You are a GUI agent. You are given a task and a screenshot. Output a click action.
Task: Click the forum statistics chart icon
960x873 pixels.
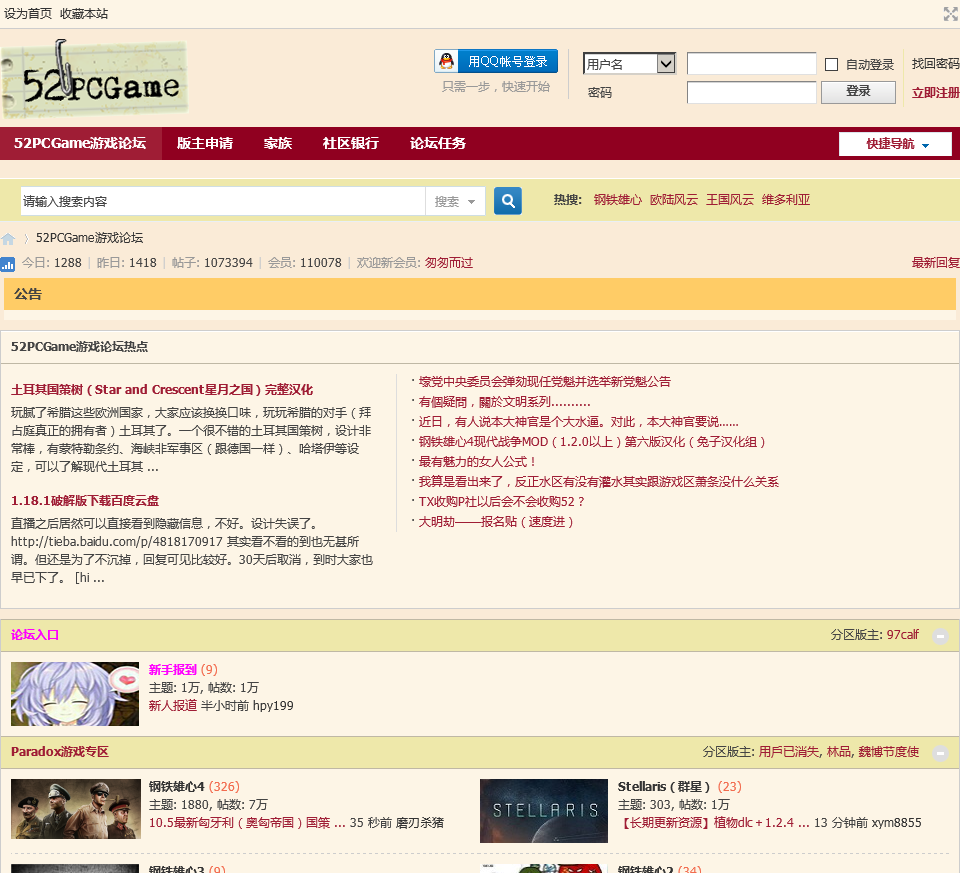click(8, 264)
